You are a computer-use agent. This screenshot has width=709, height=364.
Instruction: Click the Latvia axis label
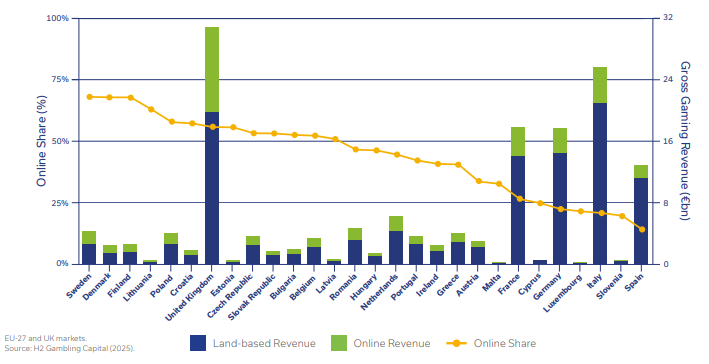327,283
